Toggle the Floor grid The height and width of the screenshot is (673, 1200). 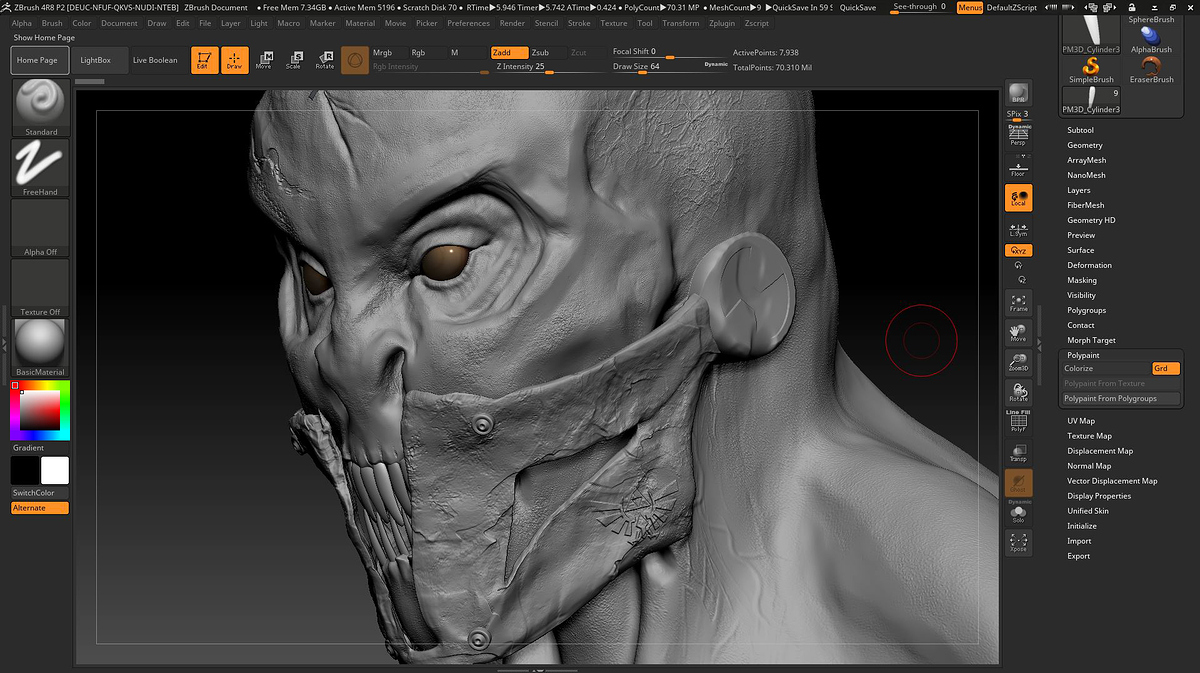tap(1018, 167)
